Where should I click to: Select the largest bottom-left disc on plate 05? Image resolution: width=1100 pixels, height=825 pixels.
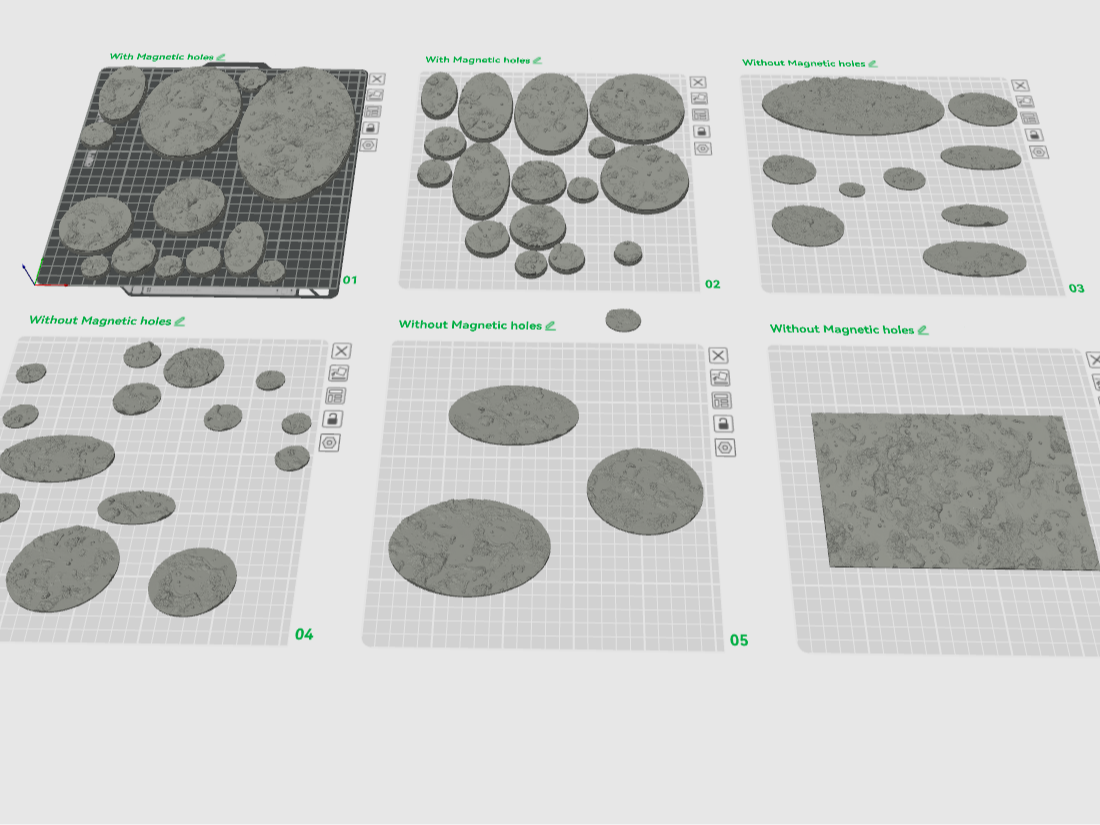coord(469,548)
